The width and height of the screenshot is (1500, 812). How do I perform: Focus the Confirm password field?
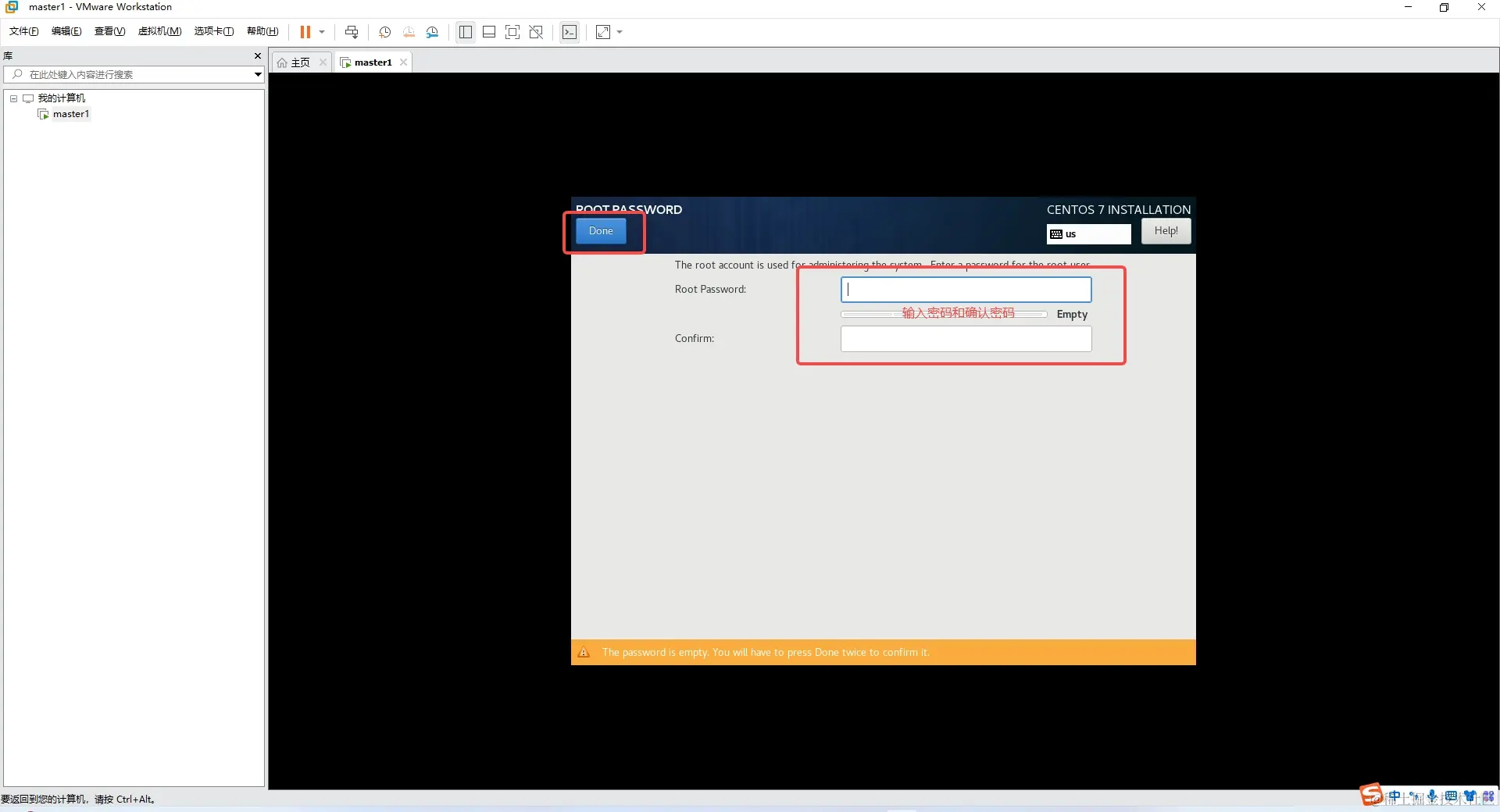(x=966, y=339)
